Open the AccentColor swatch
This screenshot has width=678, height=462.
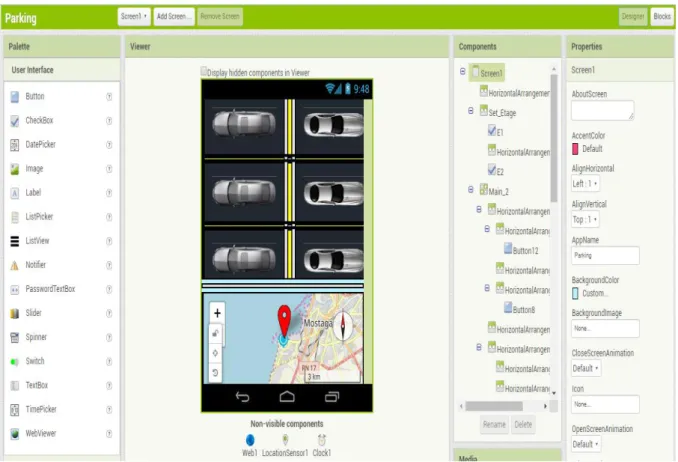pos(575,149)
